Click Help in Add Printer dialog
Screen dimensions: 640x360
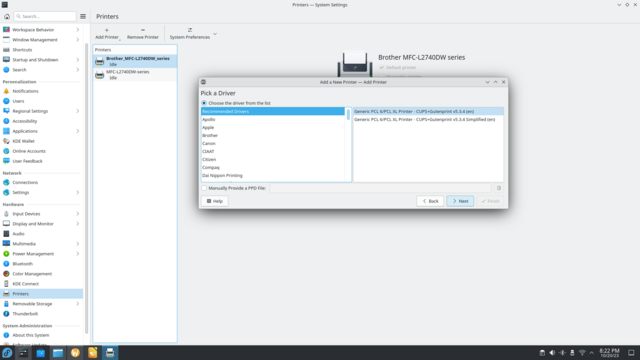[215, 201]
